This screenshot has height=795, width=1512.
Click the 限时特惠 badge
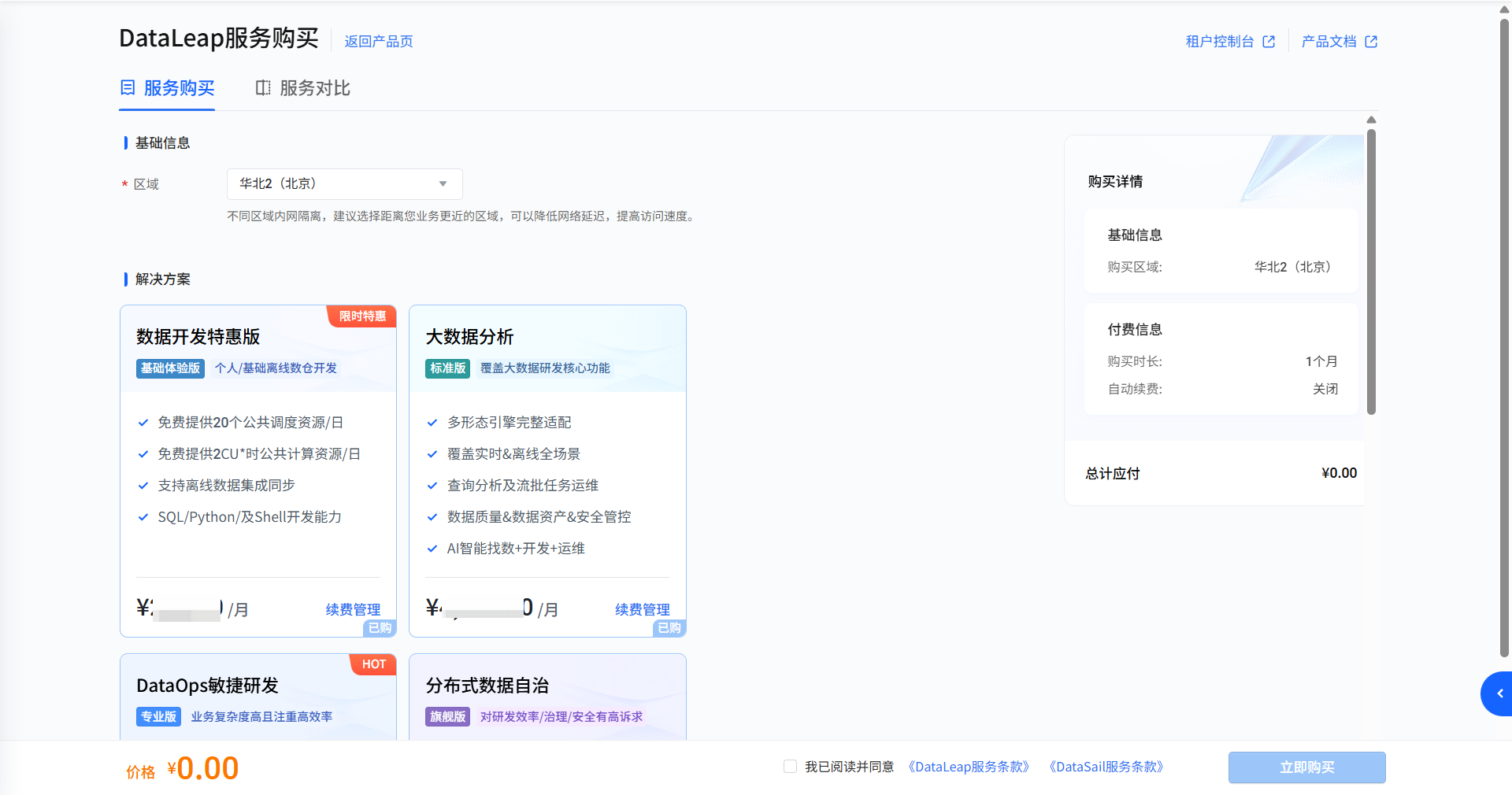[x=362, y=316]
